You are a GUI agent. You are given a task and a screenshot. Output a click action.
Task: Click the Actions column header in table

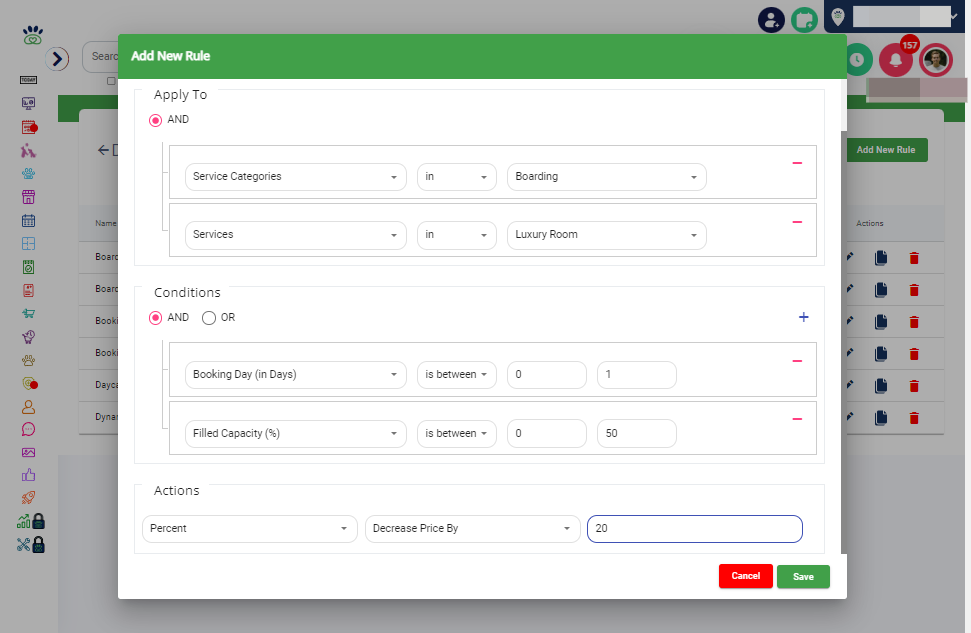869,223
